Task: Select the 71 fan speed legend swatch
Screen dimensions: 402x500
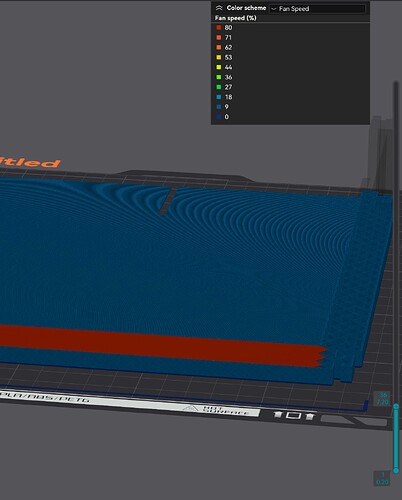Action: (x=219, y=38)
